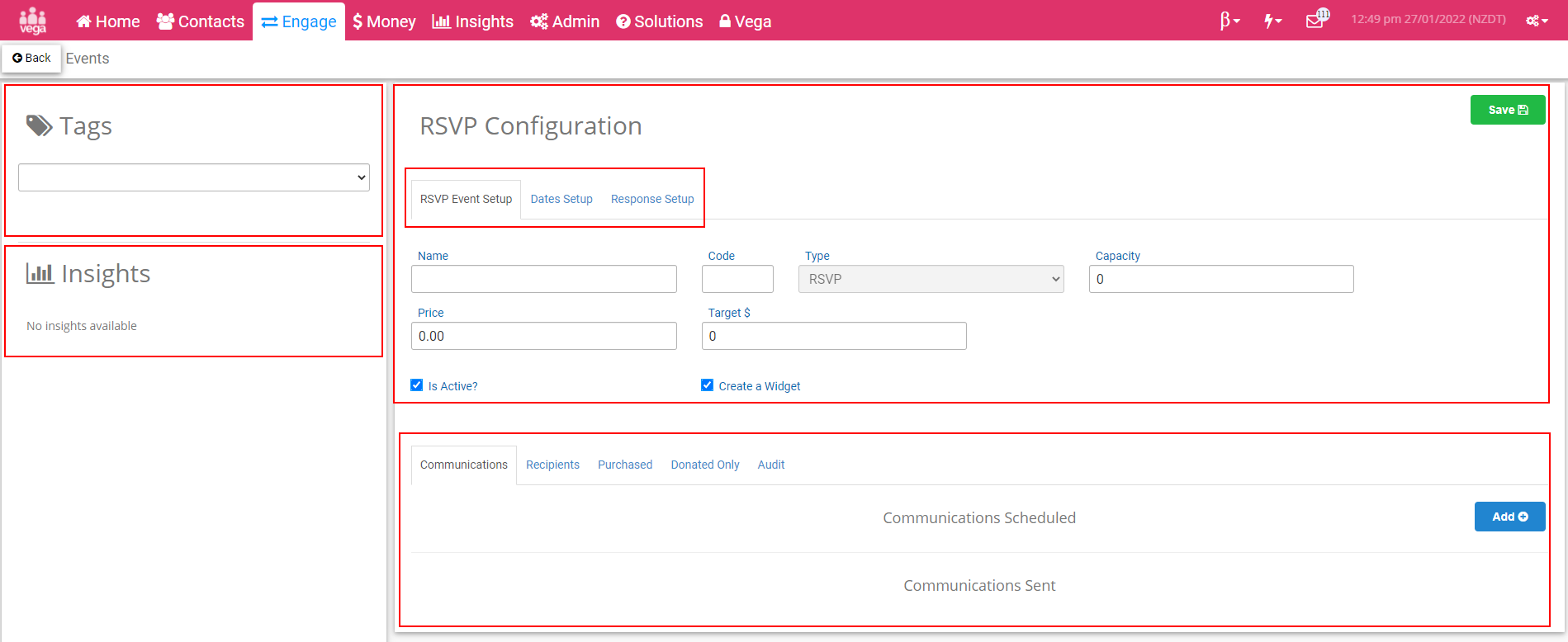Switch to the Communications tab
1568x642 pixels.
464,465
